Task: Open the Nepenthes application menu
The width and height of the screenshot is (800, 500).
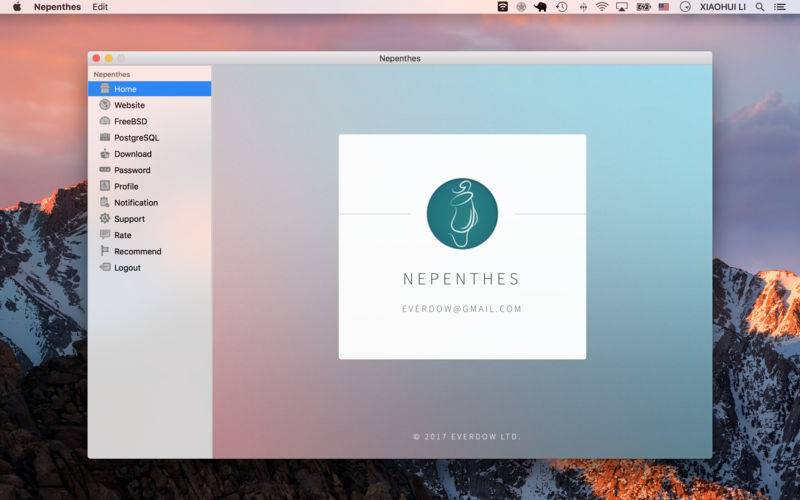Action: coord(57,7)
